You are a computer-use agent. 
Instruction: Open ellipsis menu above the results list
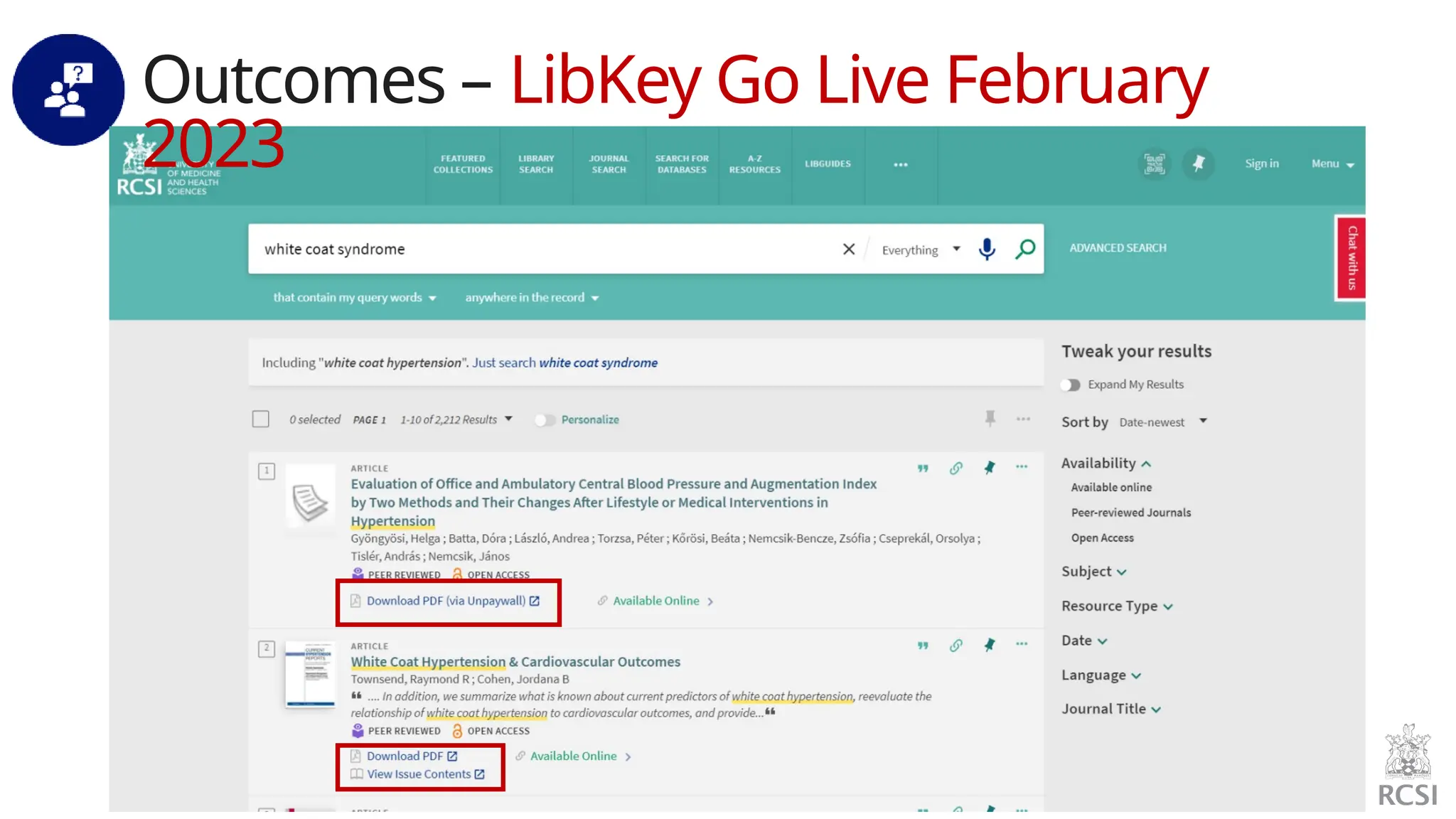(x=1023, y=419)
